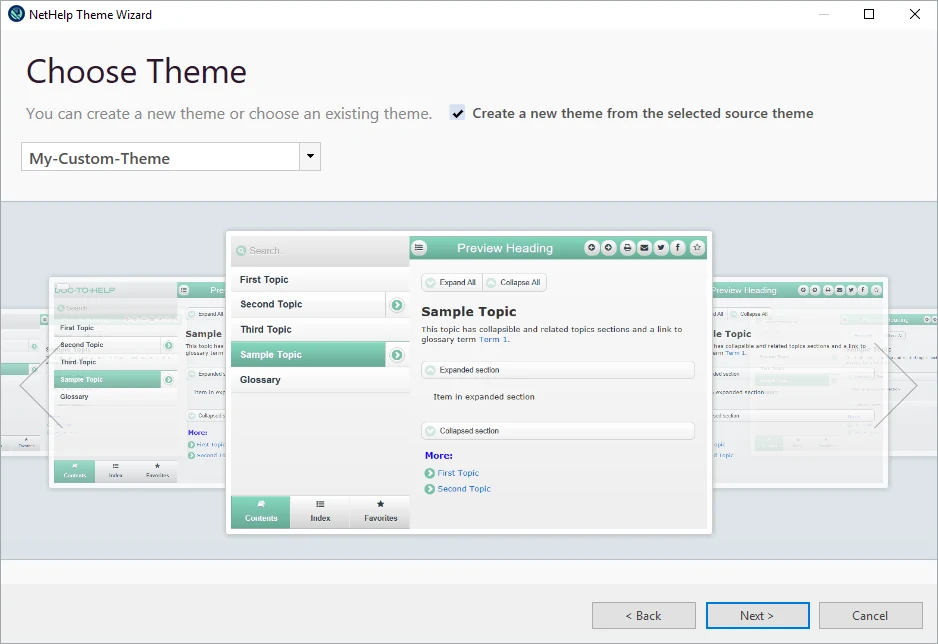938x644 pixels.
Task: Click the 'Sample Topic' heading in preview
Action: (x=468, y=312)
